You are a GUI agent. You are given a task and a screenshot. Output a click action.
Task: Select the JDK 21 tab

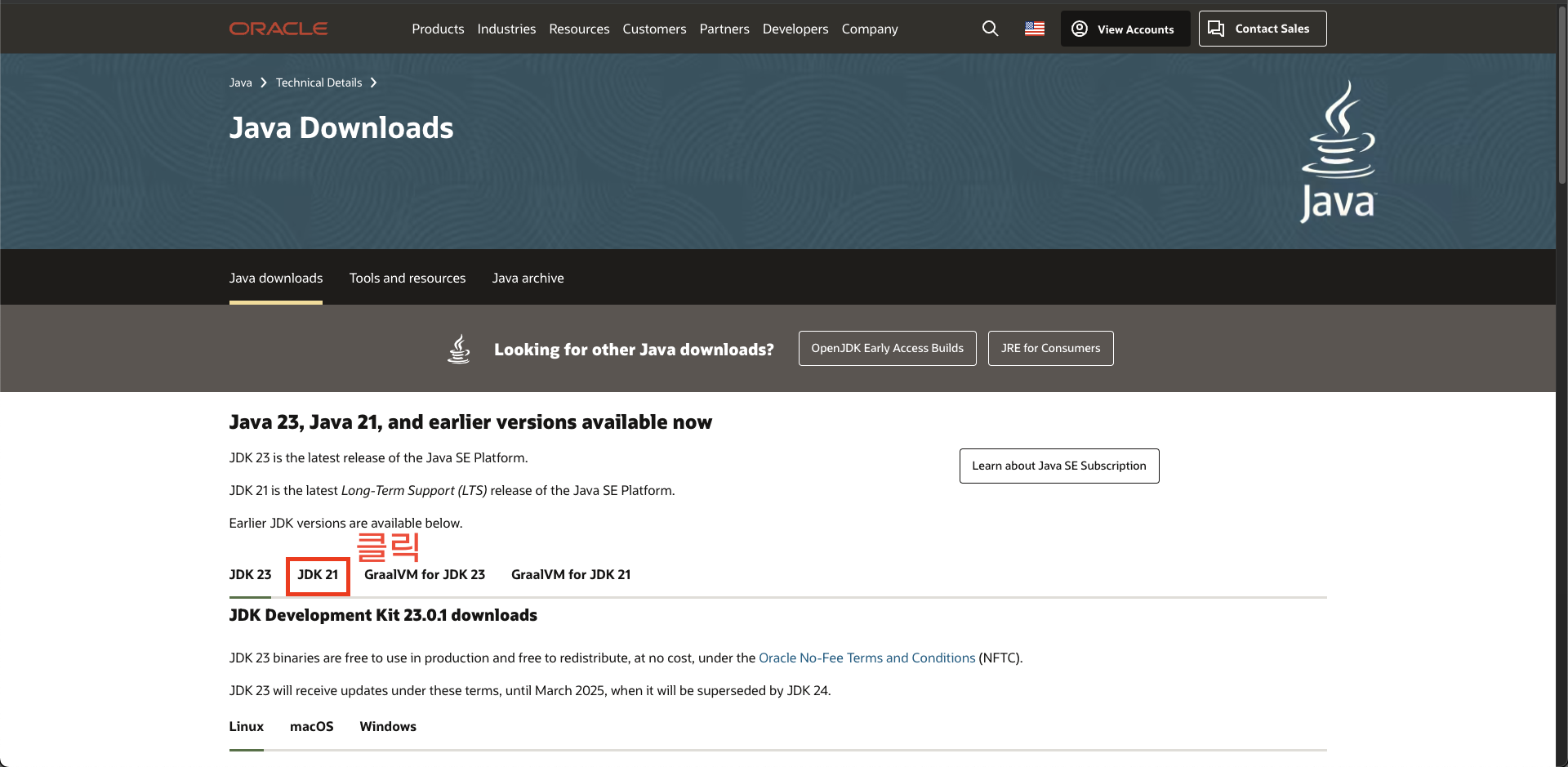click(x=318, y=574)
